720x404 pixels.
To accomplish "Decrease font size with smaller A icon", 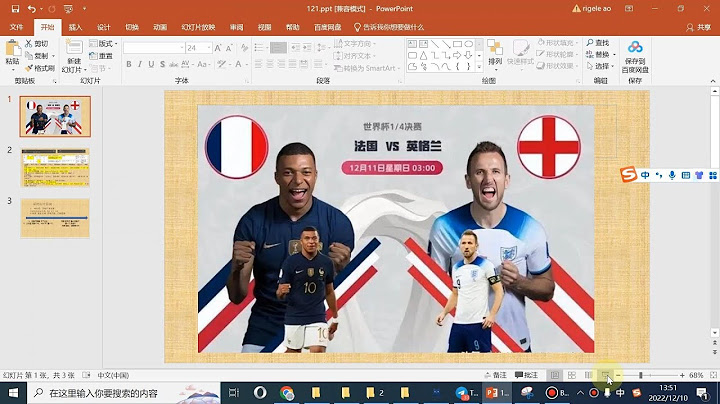I will click(229, 48).
